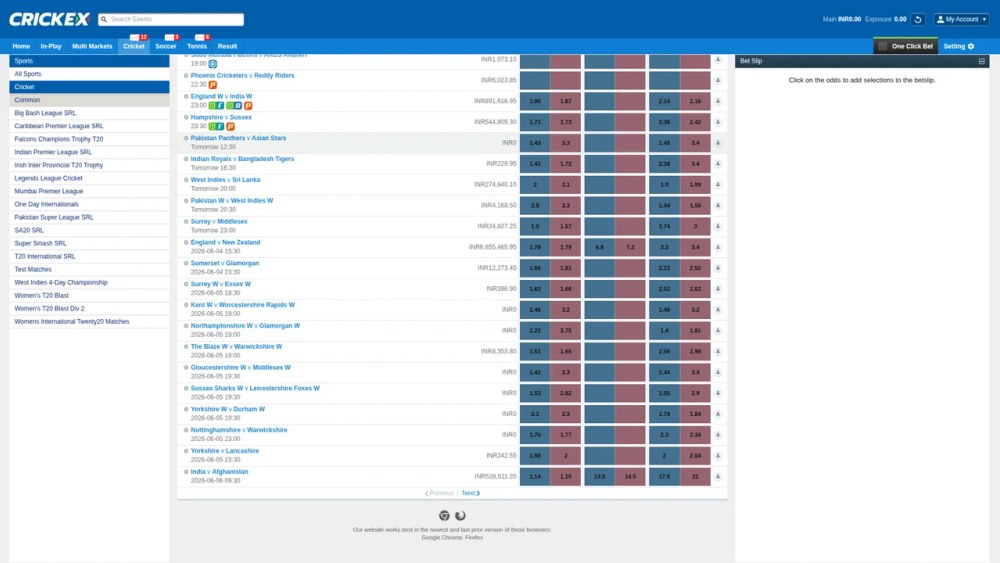Open Women's T20 Blast Div 2 in the sidebar

click(x=89, y=309)
